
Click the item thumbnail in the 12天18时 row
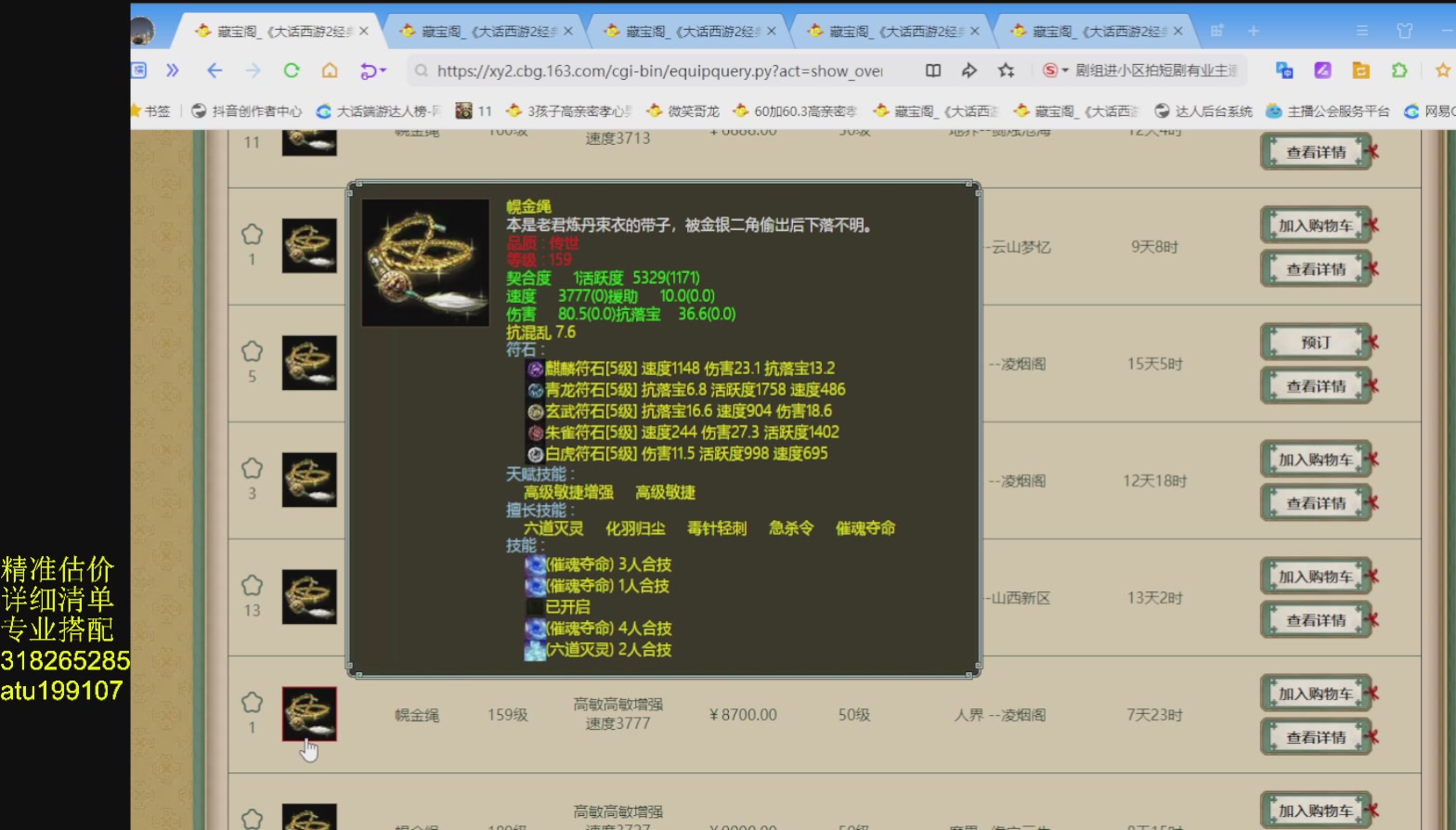coord(309,480)
